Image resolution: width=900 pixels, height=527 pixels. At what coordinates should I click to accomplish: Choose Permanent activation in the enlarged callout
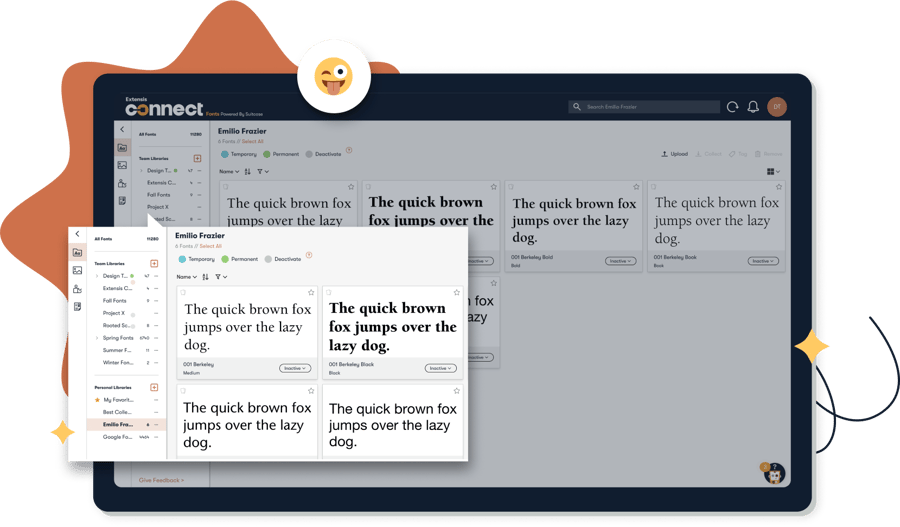239,259
